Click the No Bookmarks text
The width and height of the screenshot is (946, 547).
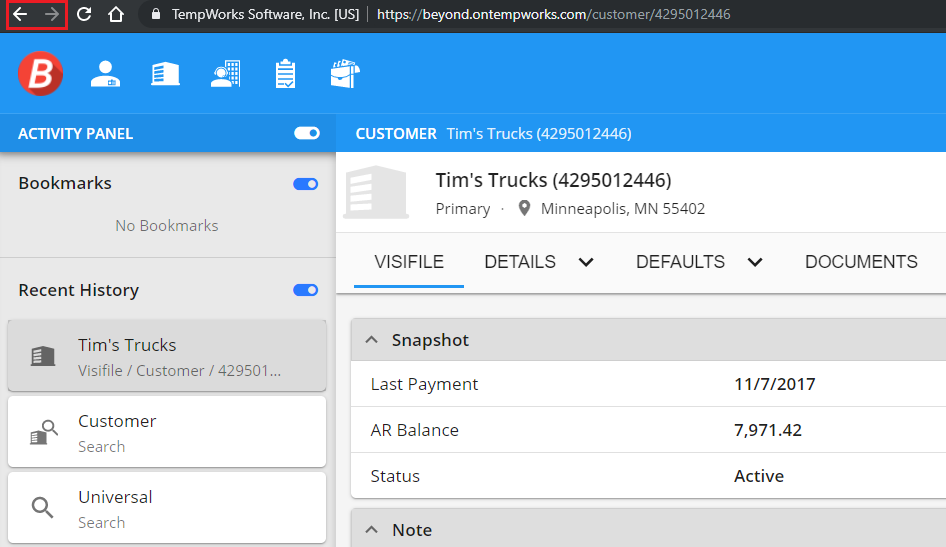(167, 226)
